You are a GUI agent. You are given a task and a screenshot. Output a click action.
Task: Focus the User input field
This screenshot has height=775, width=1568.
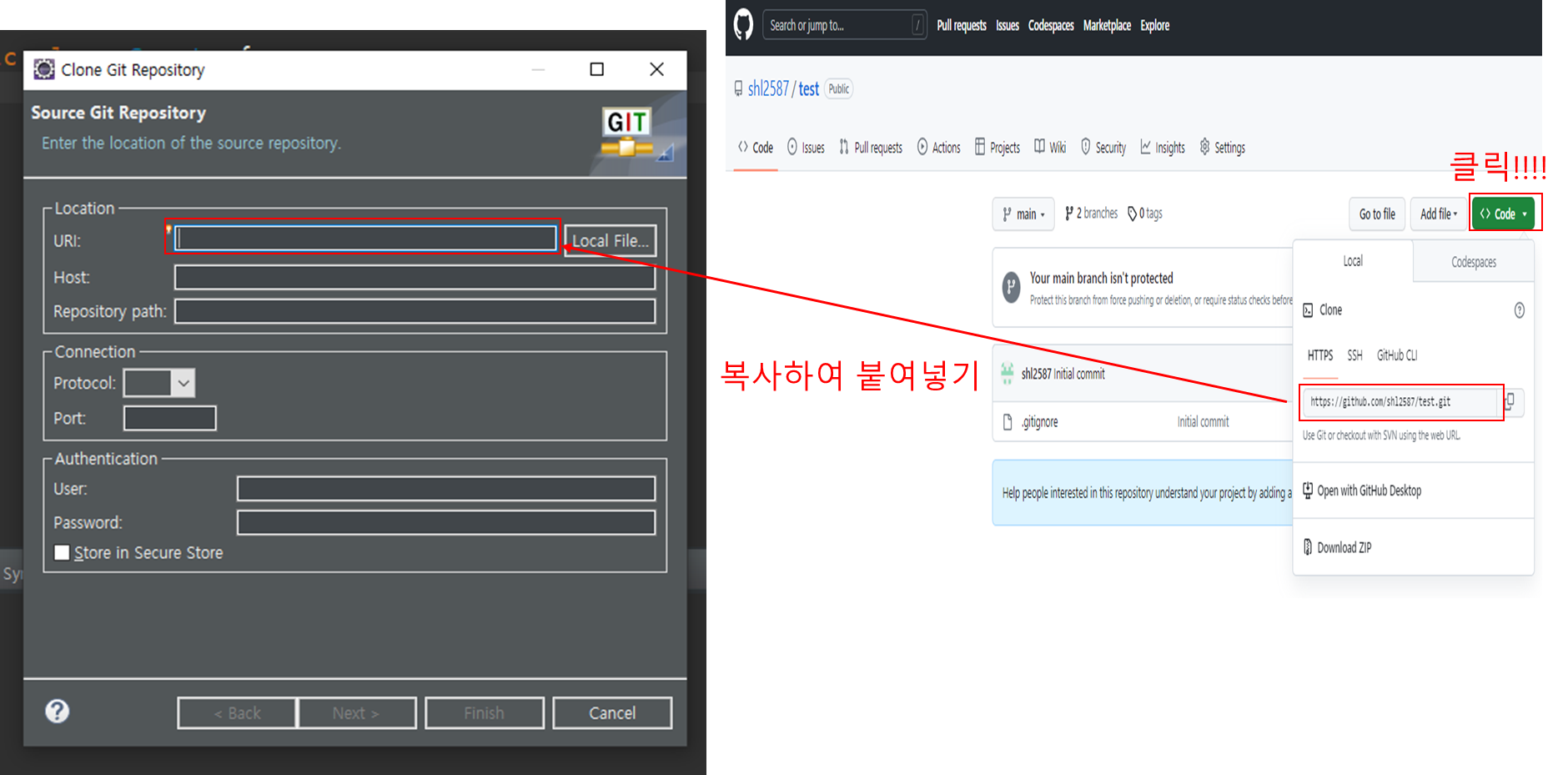pyautogui.click(x=446, y=489)
